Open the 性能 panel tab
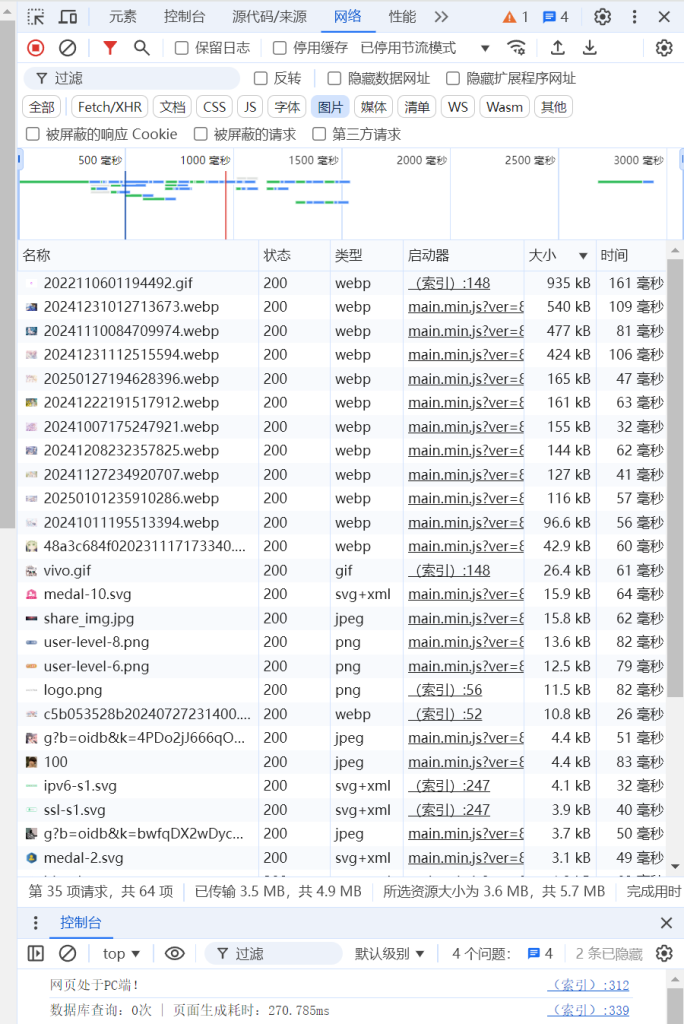Viewport: 684px width, 1024px height. [x=402, y=17]
